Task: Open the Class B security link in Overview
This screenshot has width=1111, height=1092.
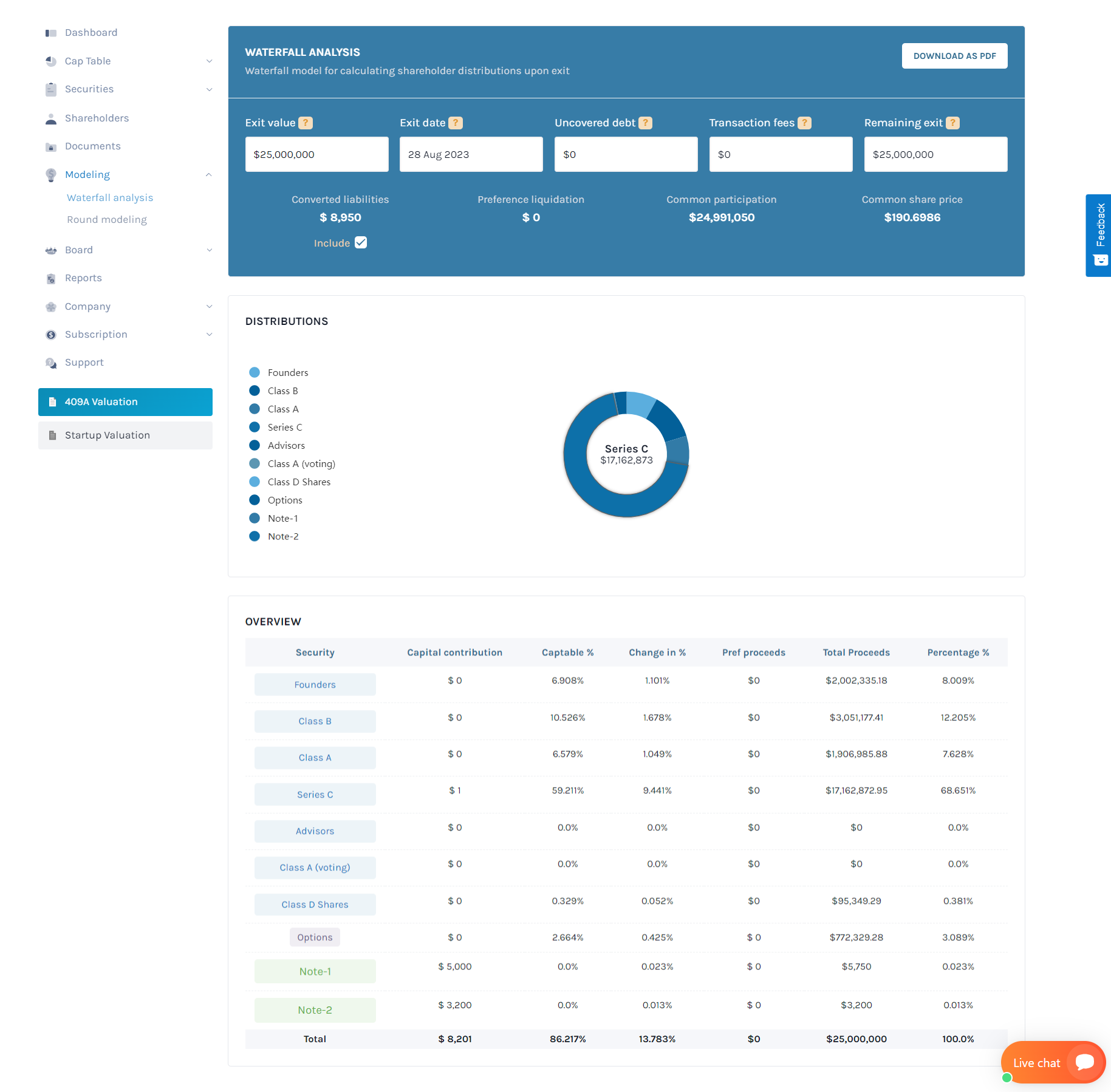Action: point(315,721)
